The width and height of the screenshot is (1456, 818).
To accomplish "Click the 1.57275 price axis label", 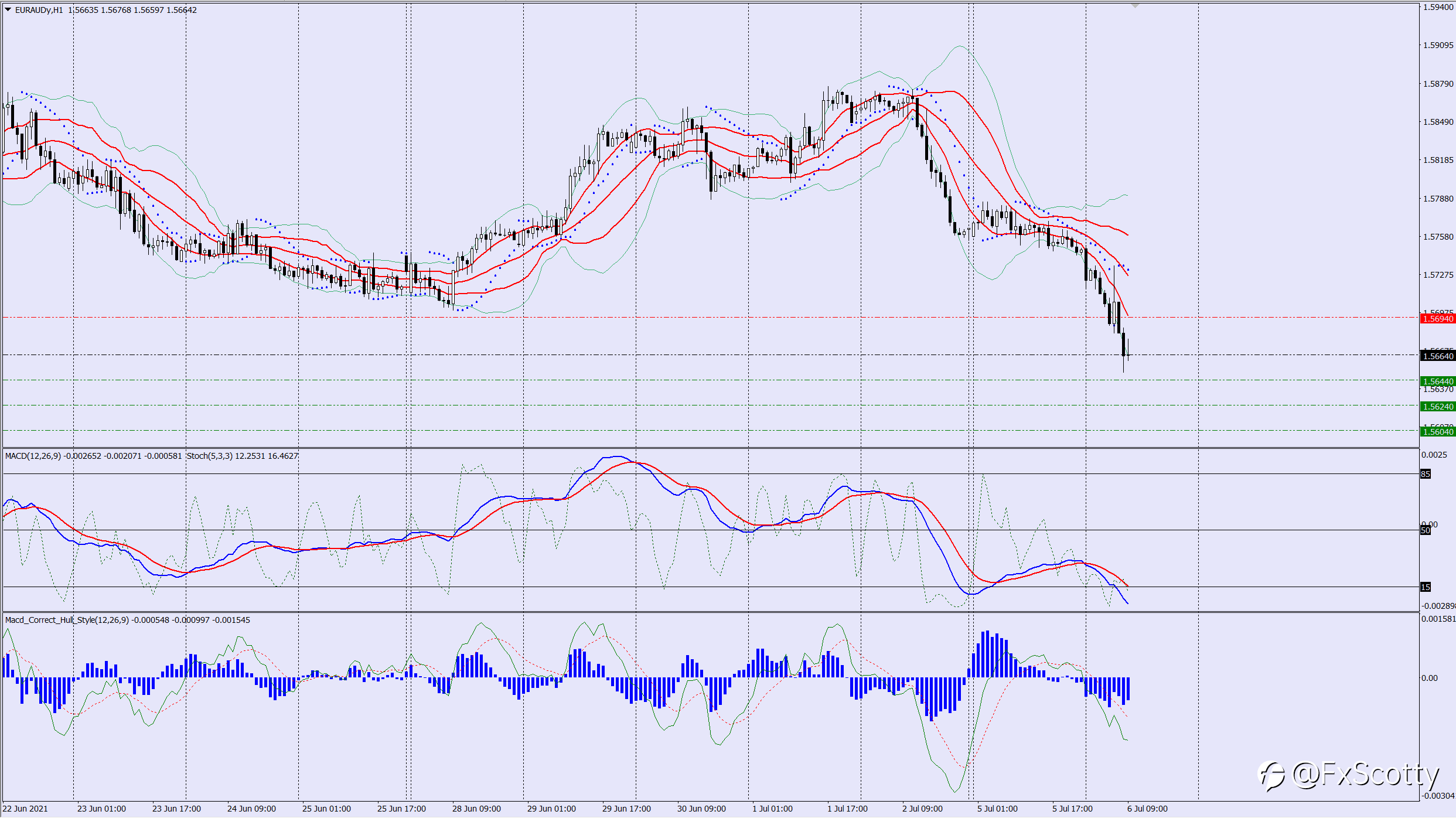I will [1438, 275].
